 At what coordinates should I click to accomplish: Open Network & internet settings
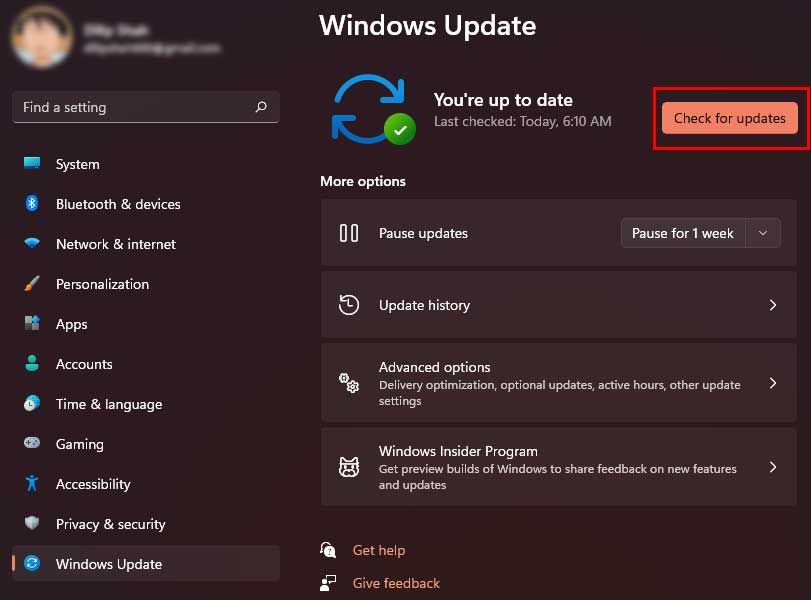(146, 244)
